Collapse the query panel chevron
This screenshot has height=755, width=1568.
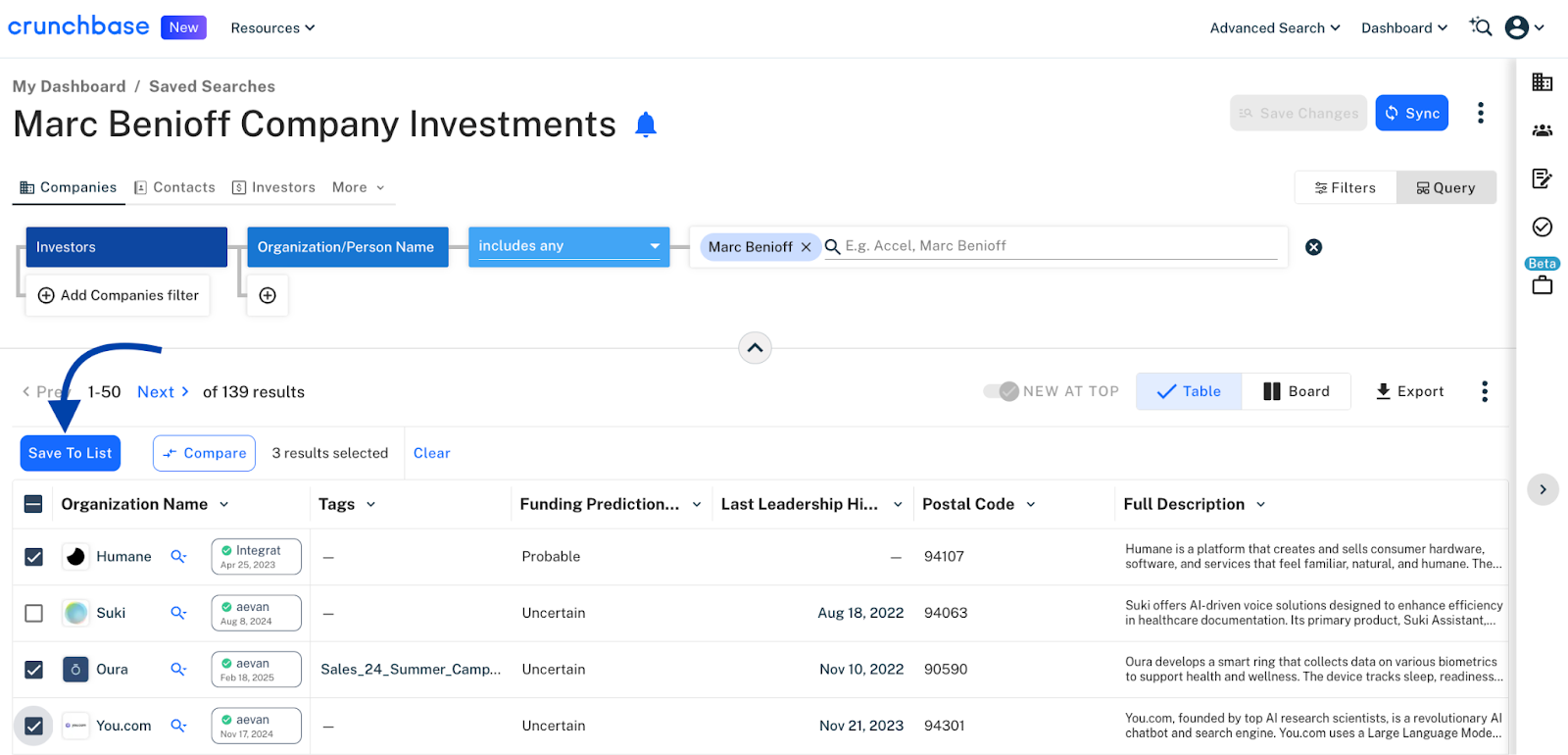755,348
